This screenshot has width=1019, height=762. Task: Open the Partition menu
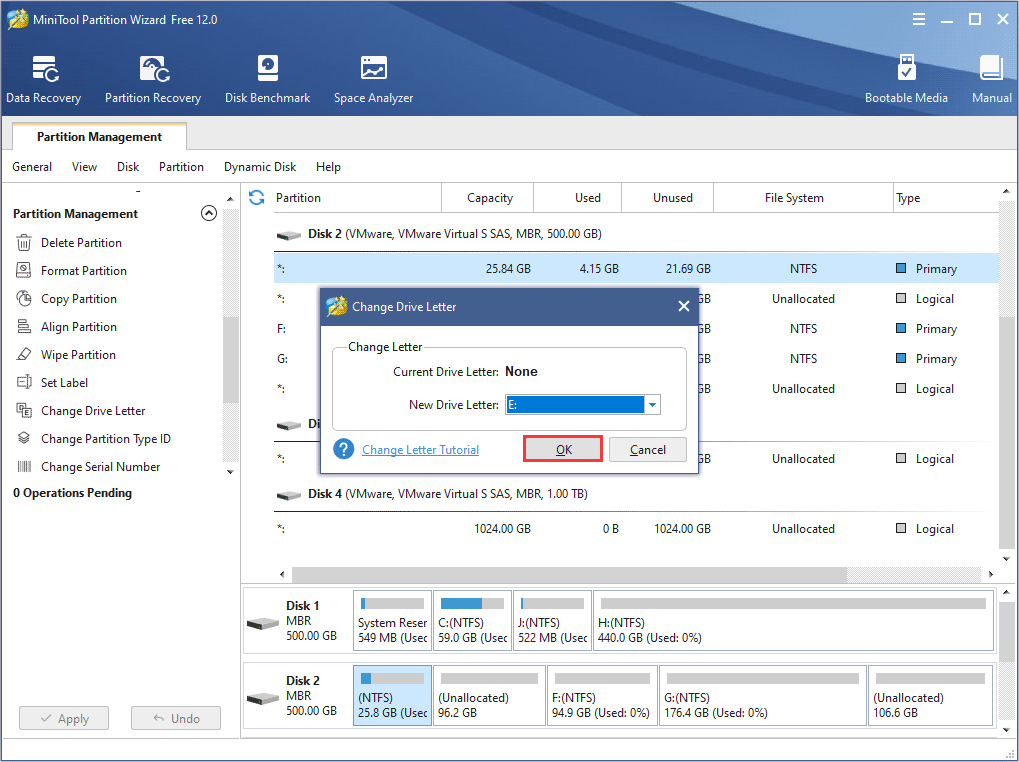point(181,167)
